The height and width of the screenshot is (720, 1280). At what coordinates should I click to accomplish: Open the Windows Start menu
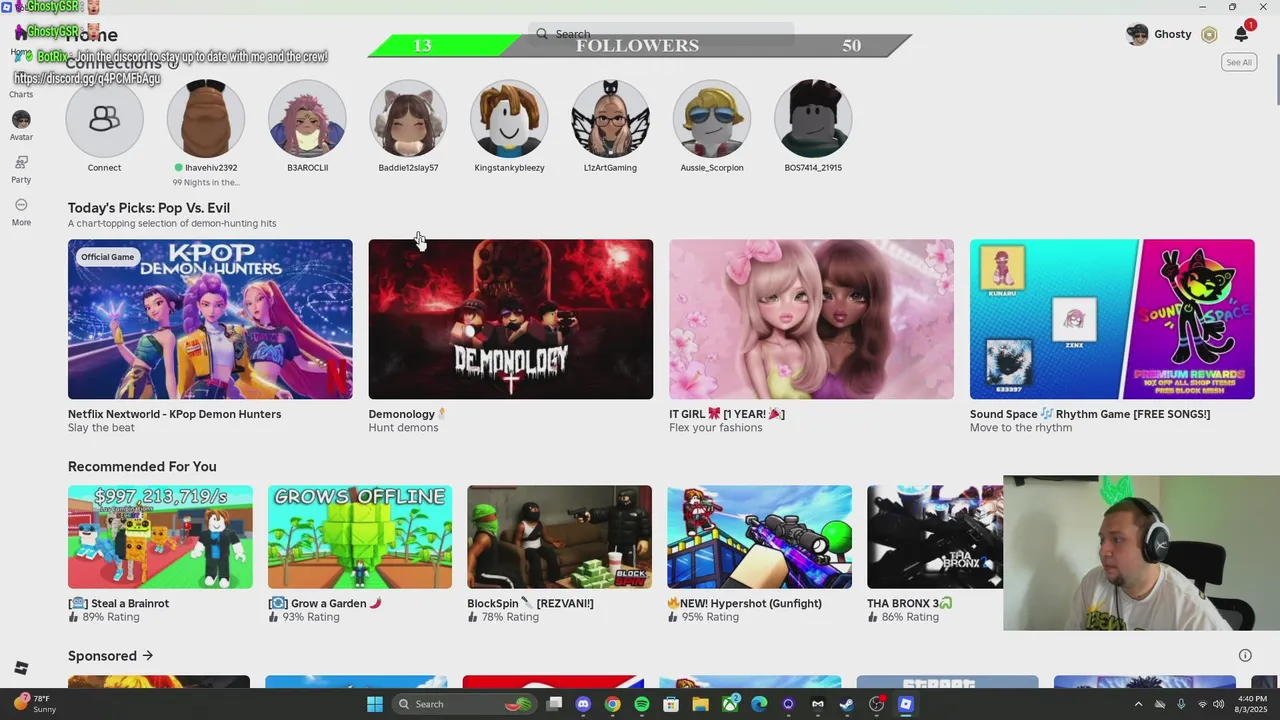click(375, 704)
